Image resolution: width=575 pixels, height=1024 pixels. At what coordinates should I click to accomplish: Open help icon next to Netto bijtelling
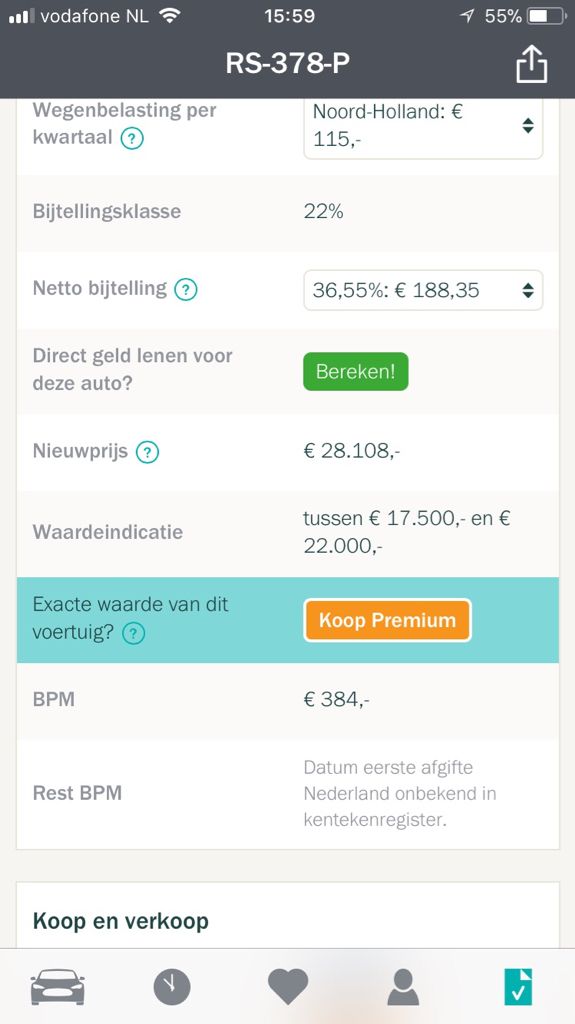[x=186, y=289]
